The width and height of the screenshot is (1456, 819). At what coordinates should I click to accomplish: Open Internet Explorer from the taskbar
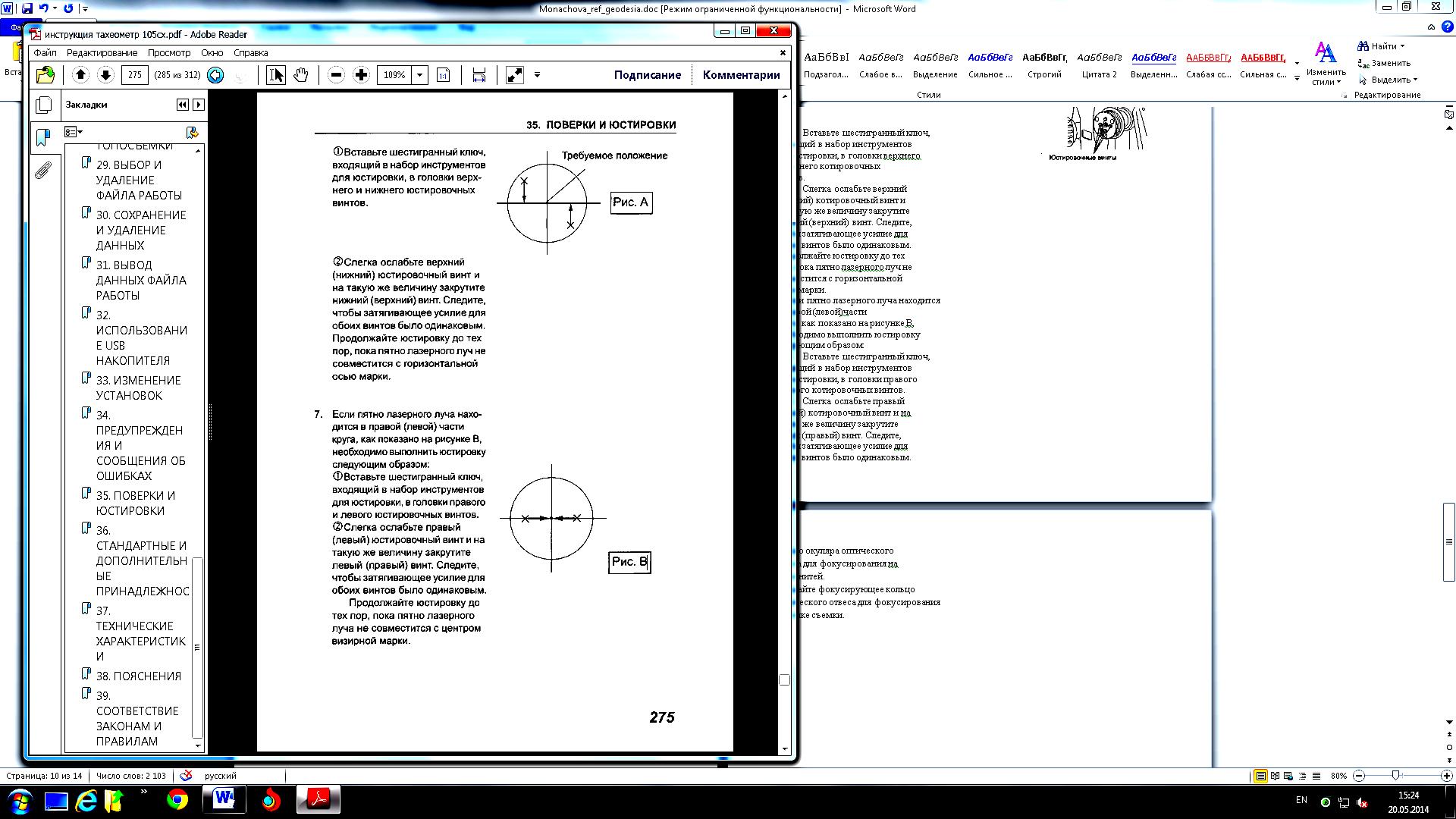pyautogui.click(x=86, y=800)
